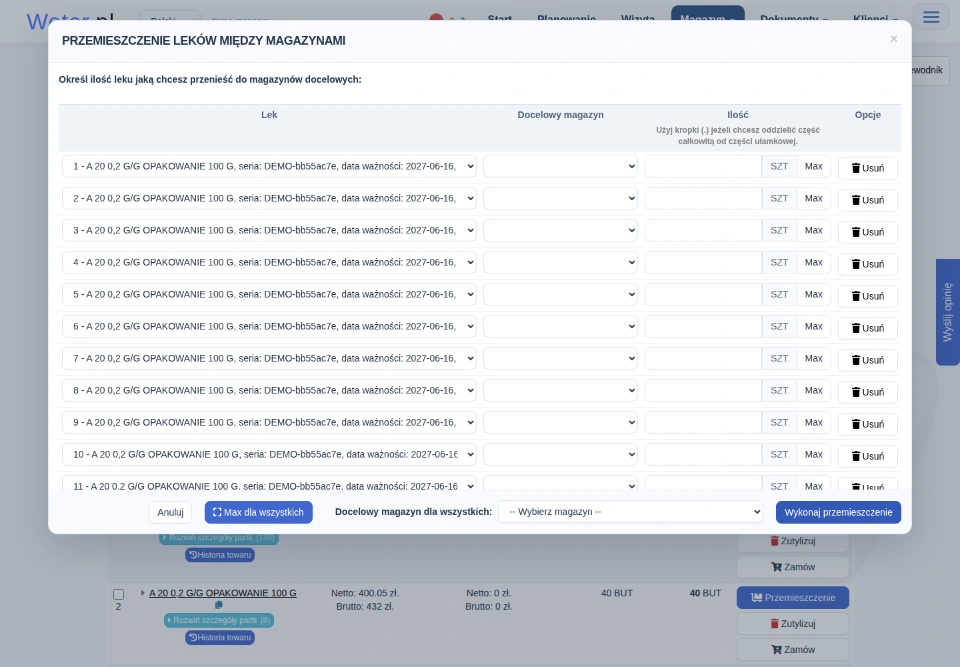Image resolution: width=960 pixels, height=667 pixels.
Task: Click Wykonaj przemieszczenie
Action: pyautogui.click(x=838, y=512)
